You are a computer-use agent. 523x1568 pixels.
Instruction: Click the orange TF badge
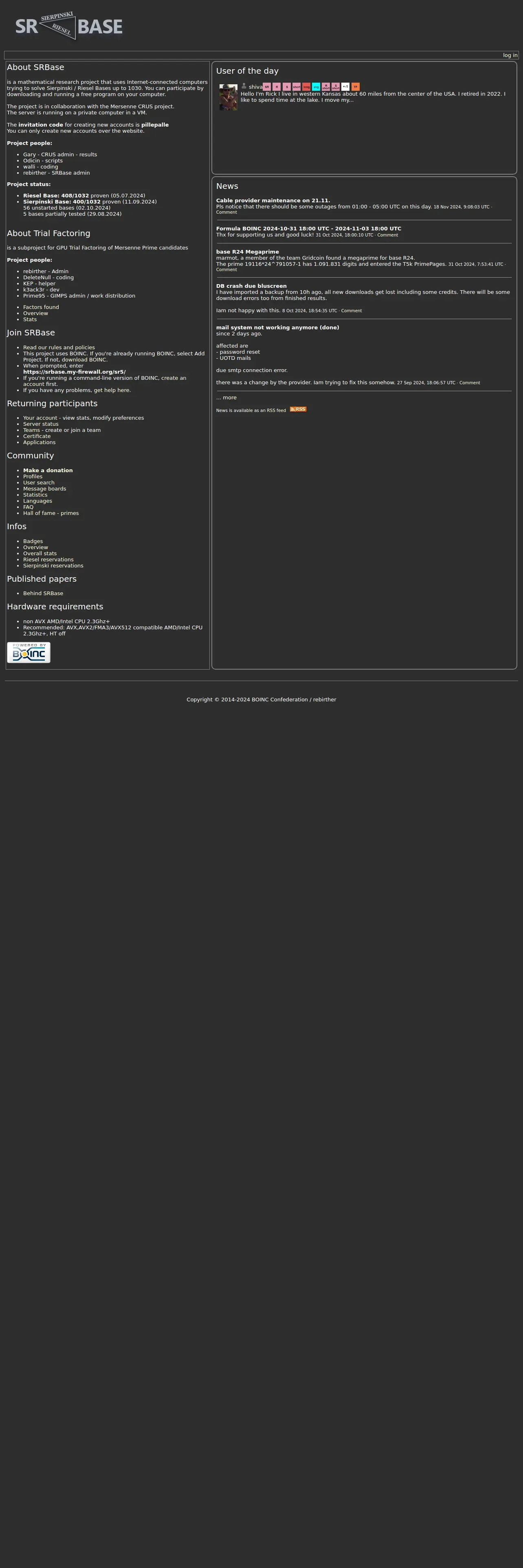356,87
